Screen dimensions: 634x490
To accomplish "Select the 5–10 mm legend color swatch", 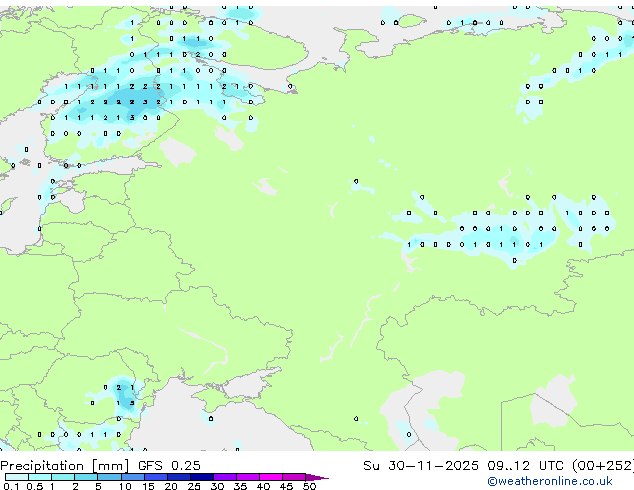I will [x=109, y=477].
